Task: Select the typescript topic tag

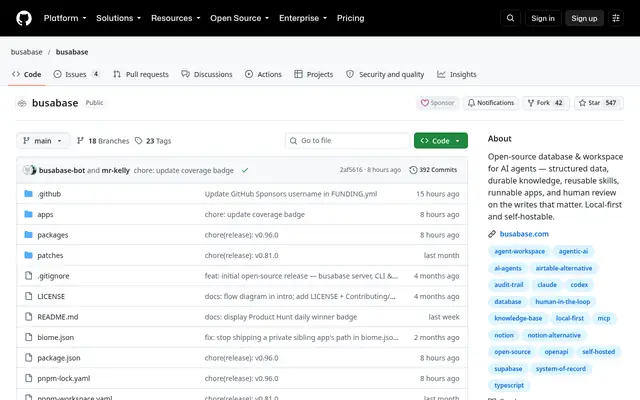Action: [509, 385]
